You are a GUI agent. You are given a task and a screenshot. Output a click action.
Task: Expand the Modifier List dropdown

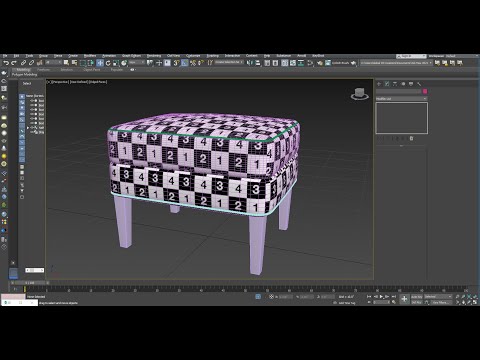coord(402,99)
